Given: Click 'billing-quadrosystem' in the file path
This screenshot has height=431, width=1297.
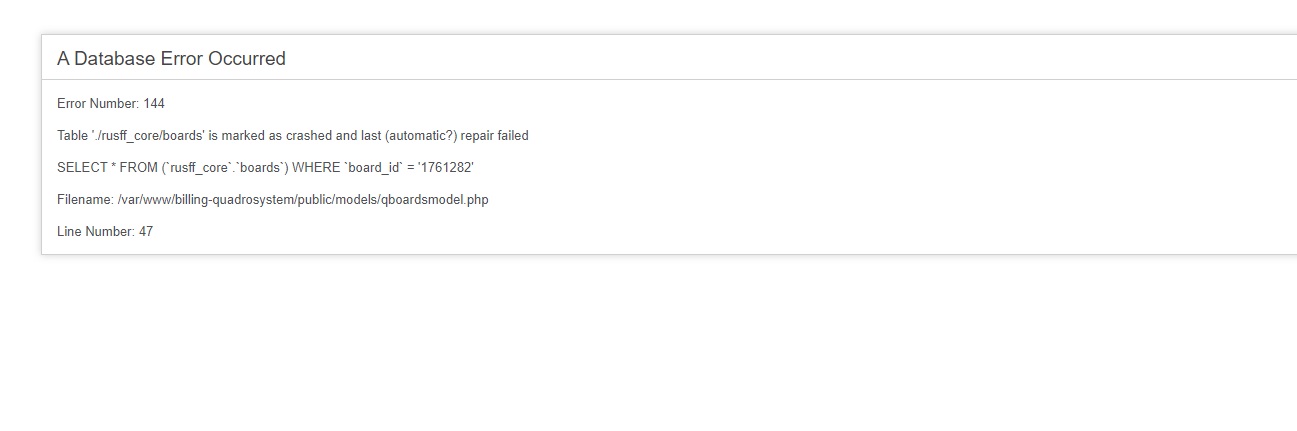Looking at the screenshot, I should pyautogui.click(x=233, y=200).
